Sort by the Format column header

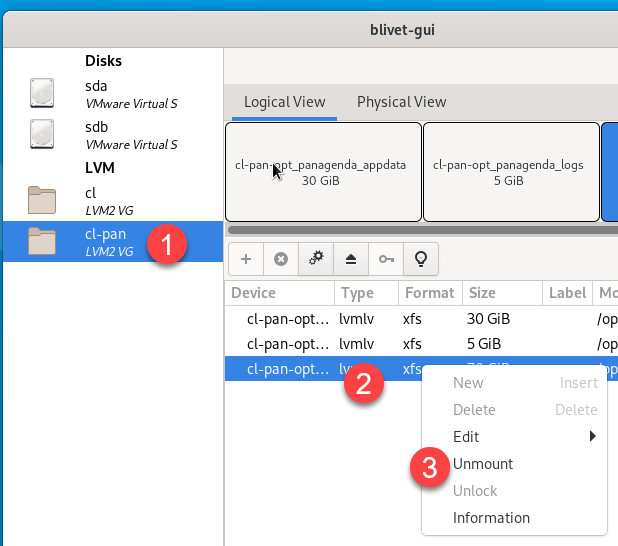pyautogui.click(x=430, y=293)
